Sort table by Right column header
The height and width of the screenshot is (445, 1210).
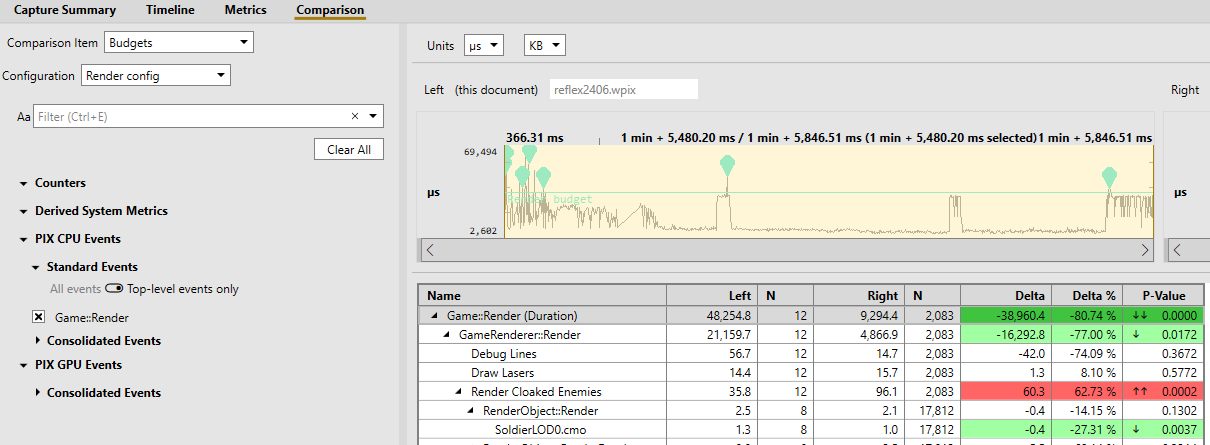(x=857, y=296)
